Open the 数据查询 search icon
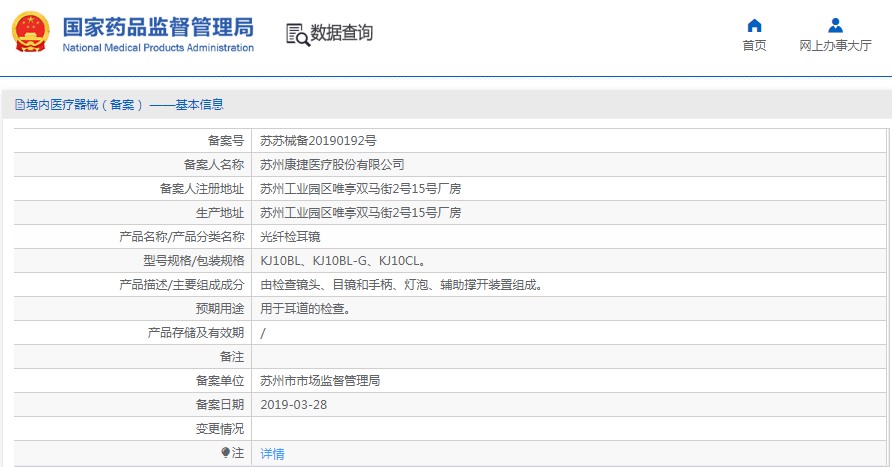 pyautogui.click(x=298, y=34)
